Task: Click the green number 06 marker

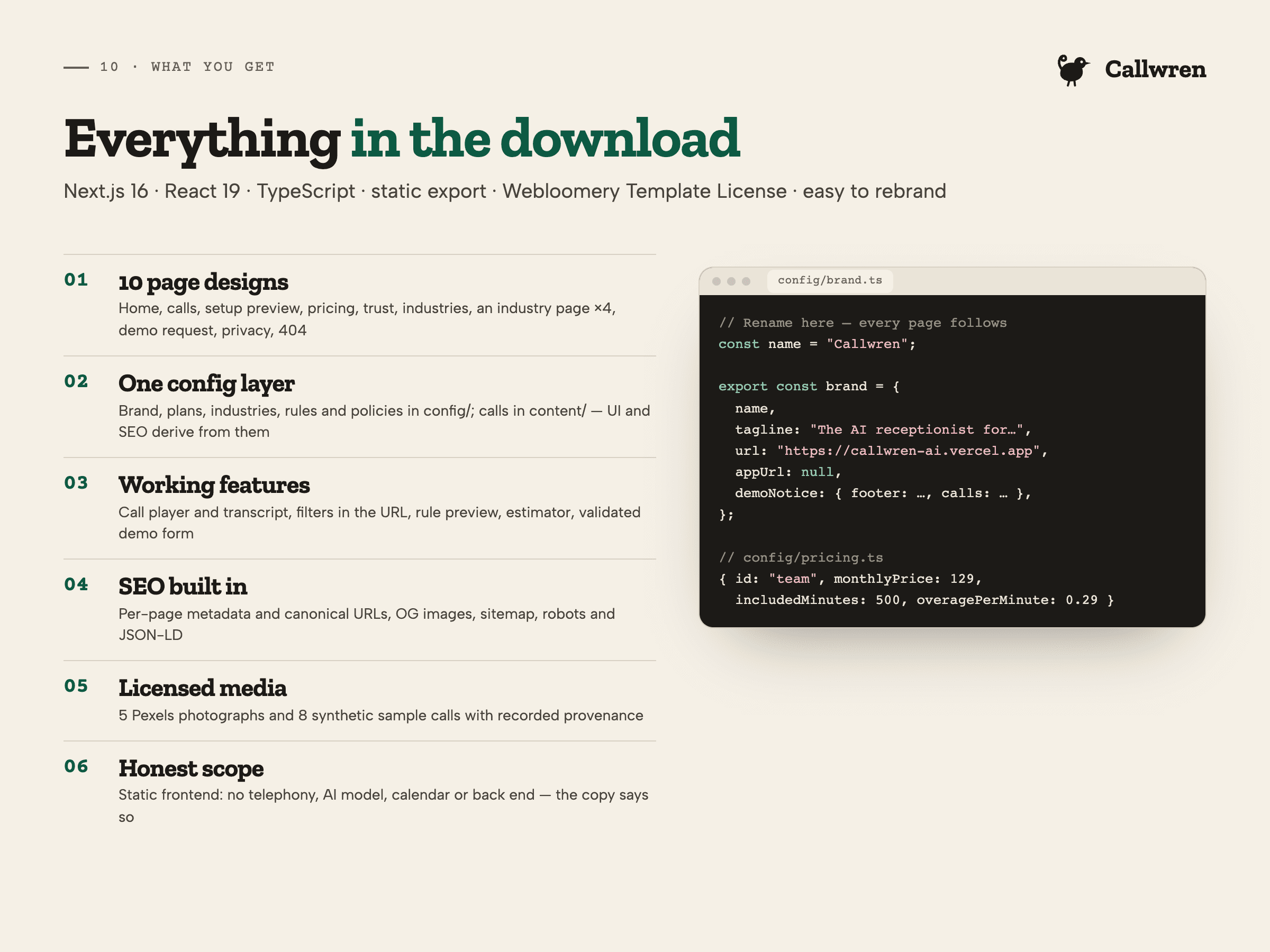Action: [76, 767]
